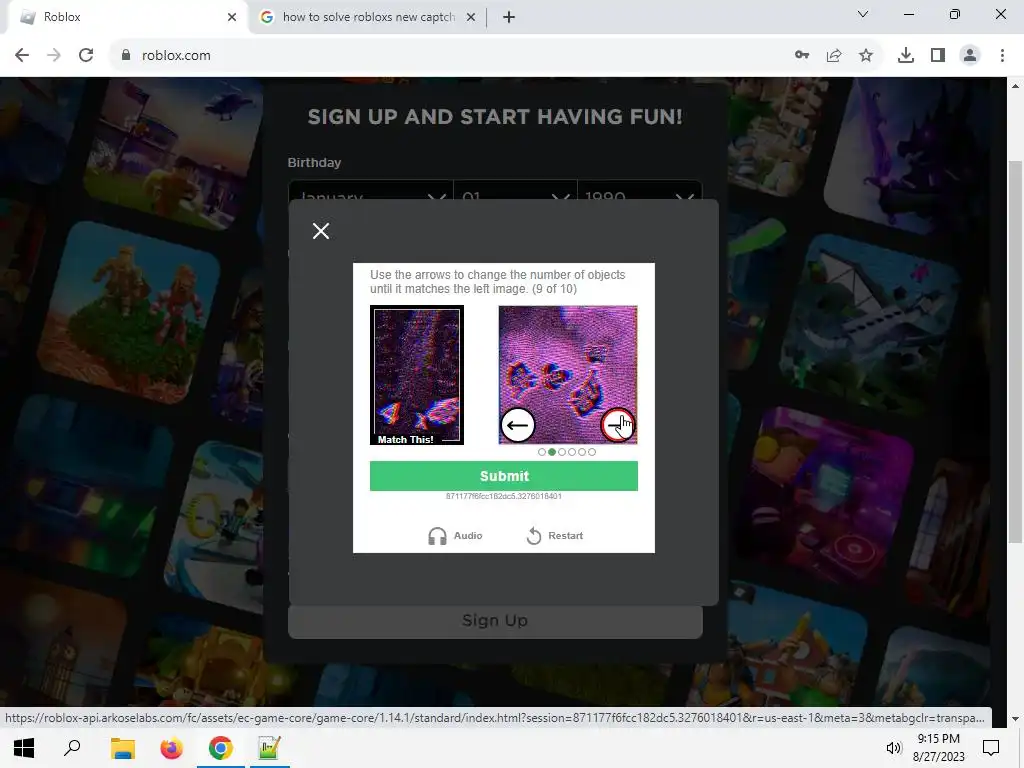Click the Chrome taskbar icon

[x=221, y=748]
